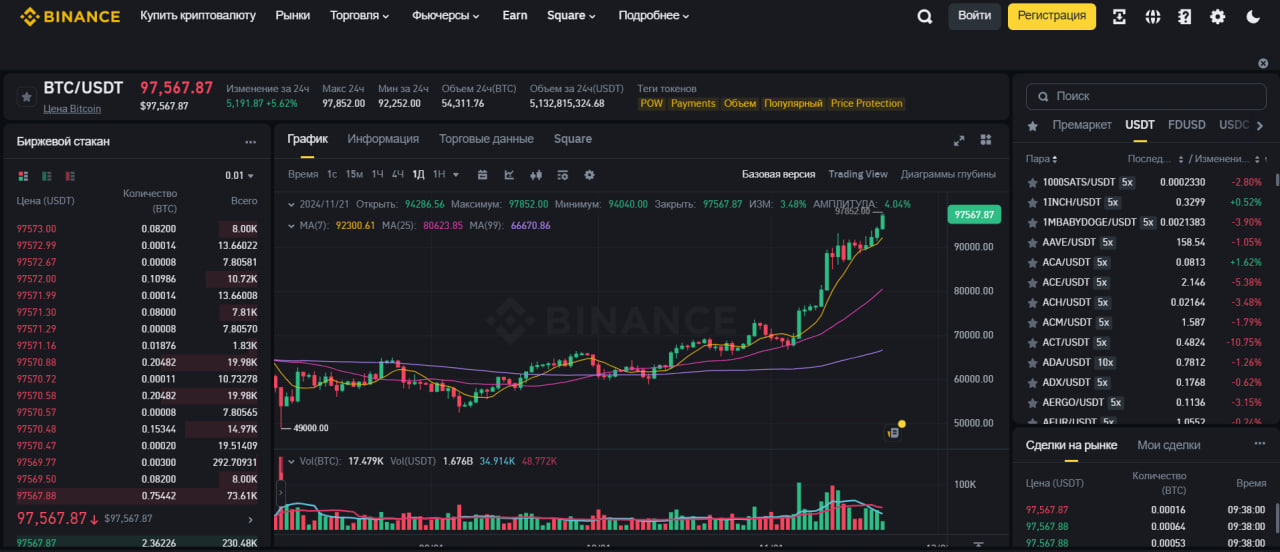Favorite the 1000SATS/USDT pair
The width and height of the screenshot is (1280, 552).
(x=1033, y=182)
